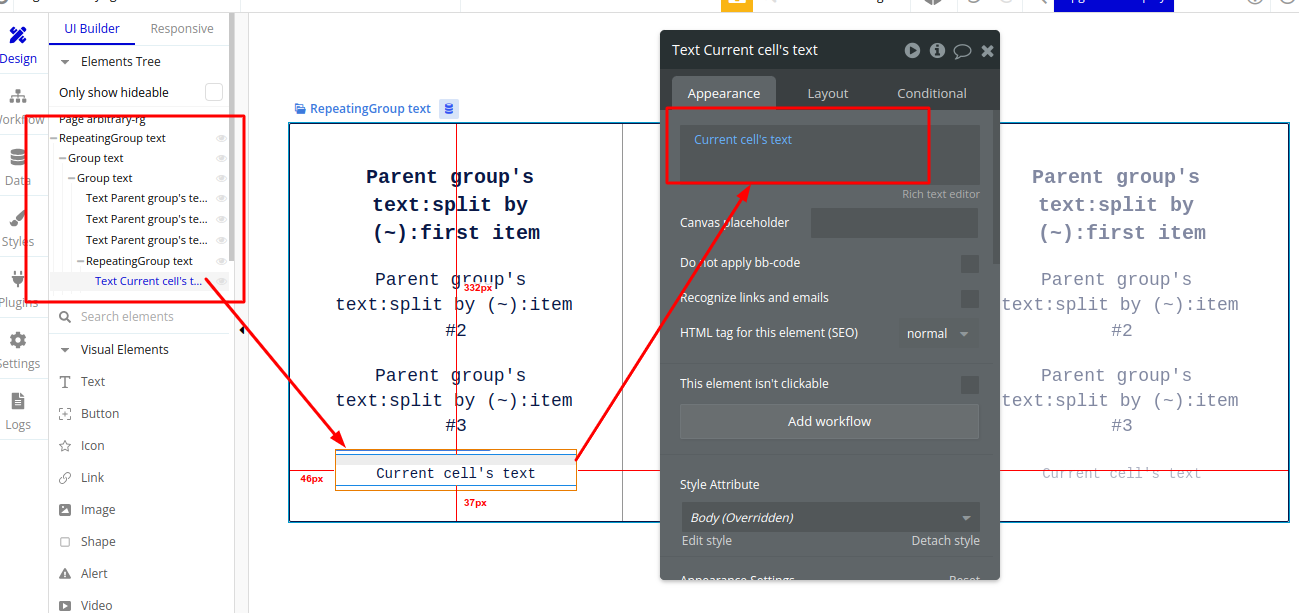This screenshot has height=613, width=1299.
Task: Toggle eye icon for outermost RepeatingGroup text row
Action: [221, 139]
